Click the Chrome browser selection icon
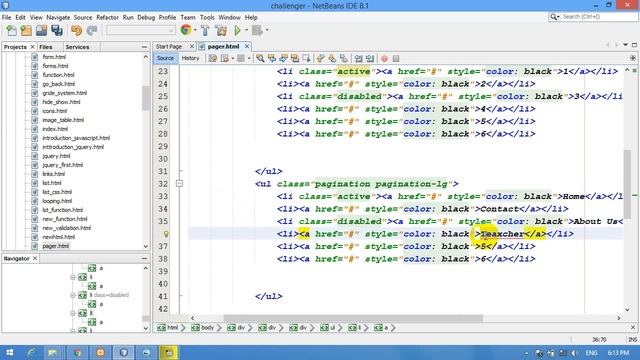The width and height of the screenshot is (640, 360). point(186,30)
